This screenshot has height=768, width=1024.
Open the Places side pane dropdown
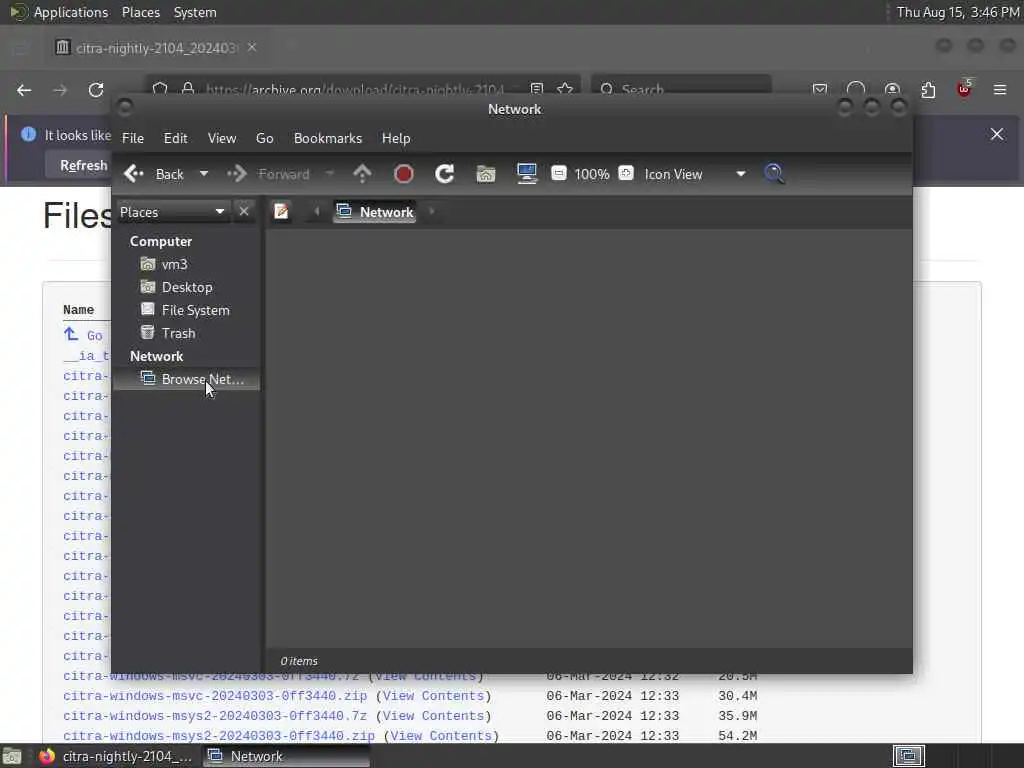point(172,212)
